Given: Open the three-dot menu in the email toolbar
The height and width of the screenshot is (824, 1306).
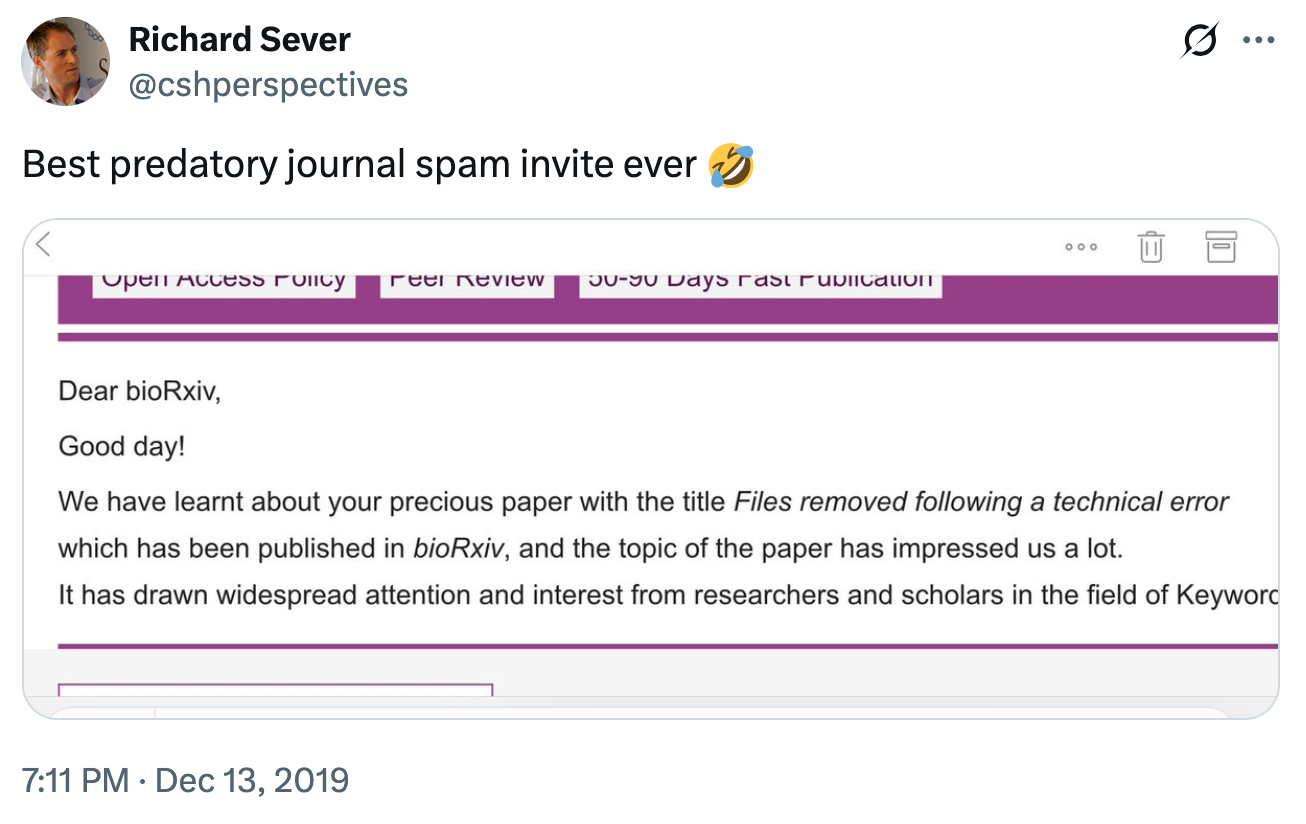Looking at the screenshot, I should pos(1081,246).
